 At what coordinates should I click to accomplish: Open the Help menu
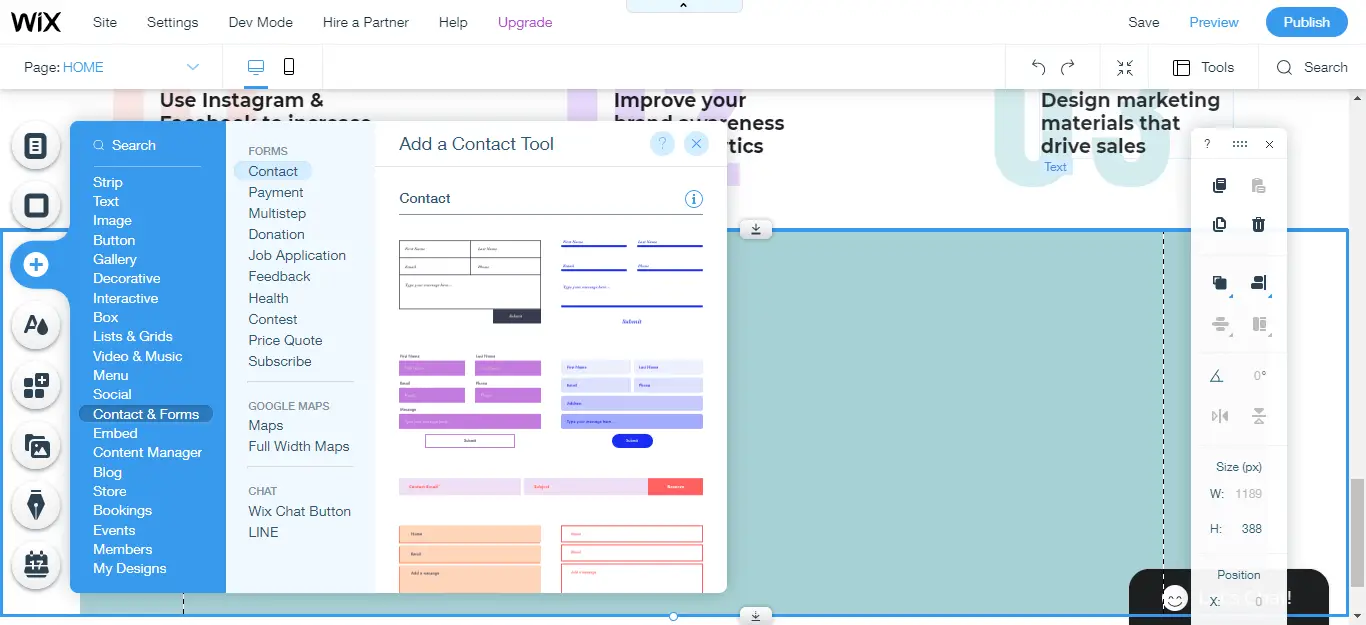tap(453, 22)
